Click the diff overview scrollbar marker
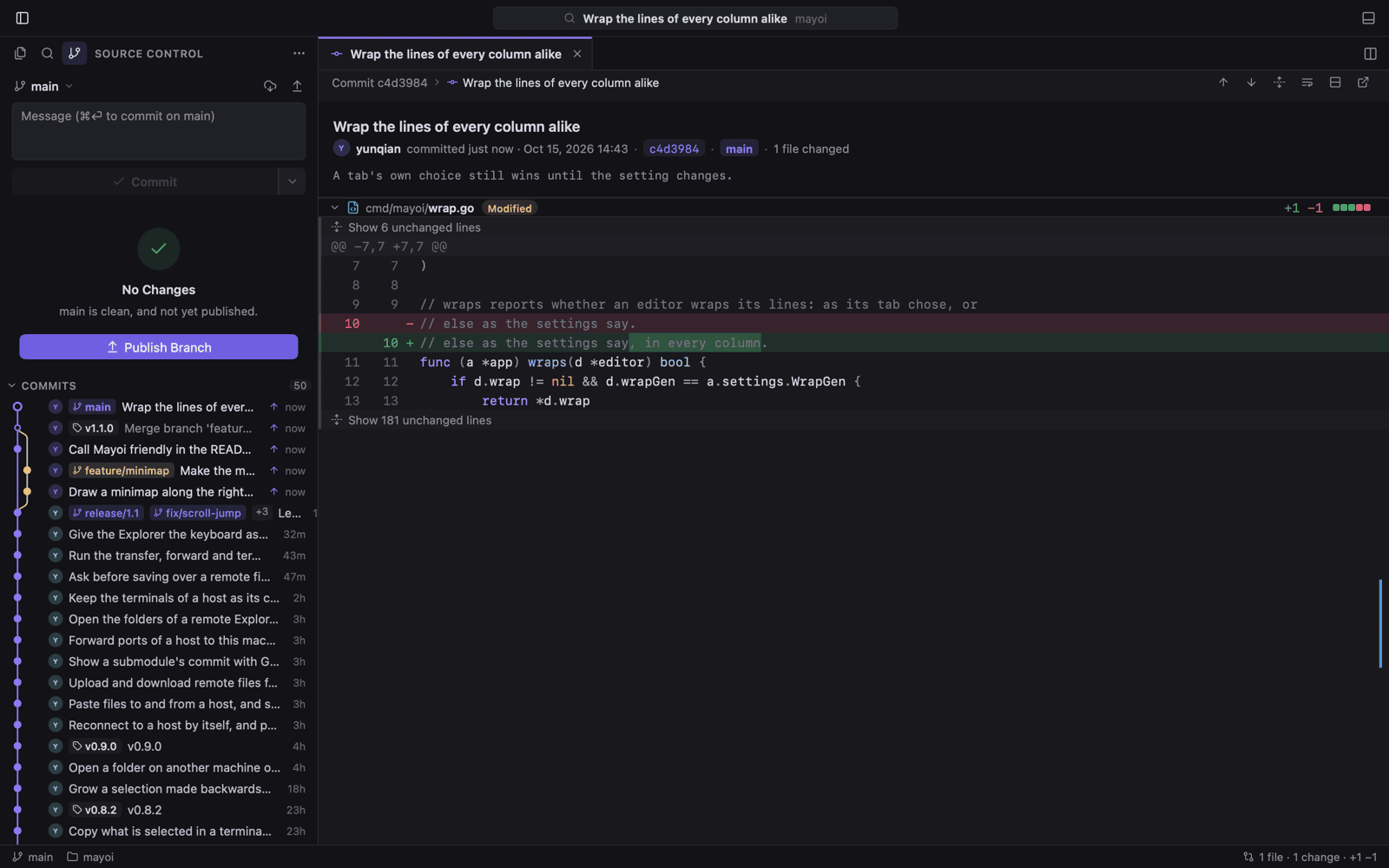1389x868 pixels. click(1380, 623)
